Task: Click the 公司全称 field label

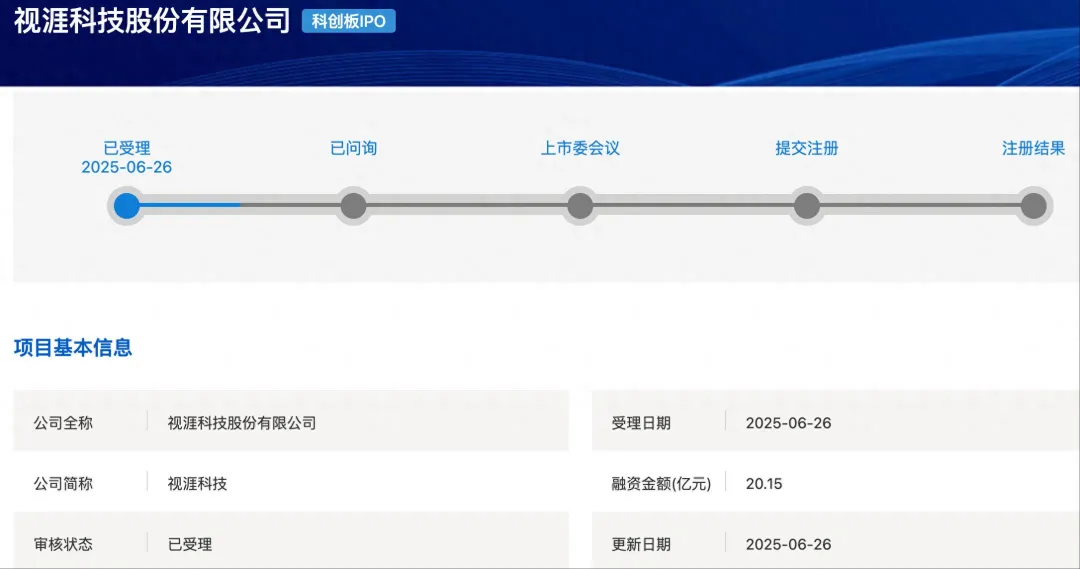Action: coord(63,423)
